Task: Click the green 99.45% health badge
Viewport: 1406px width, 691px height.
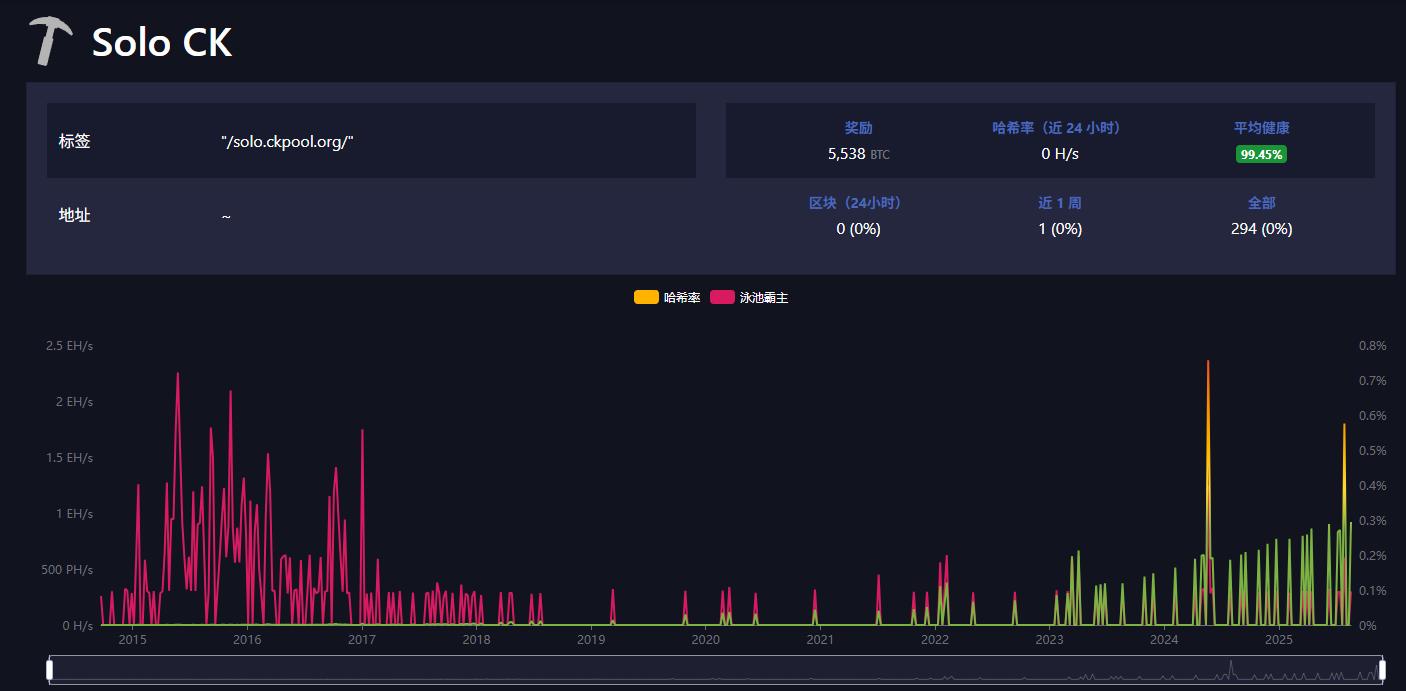Action: [x=1261, y=154]
